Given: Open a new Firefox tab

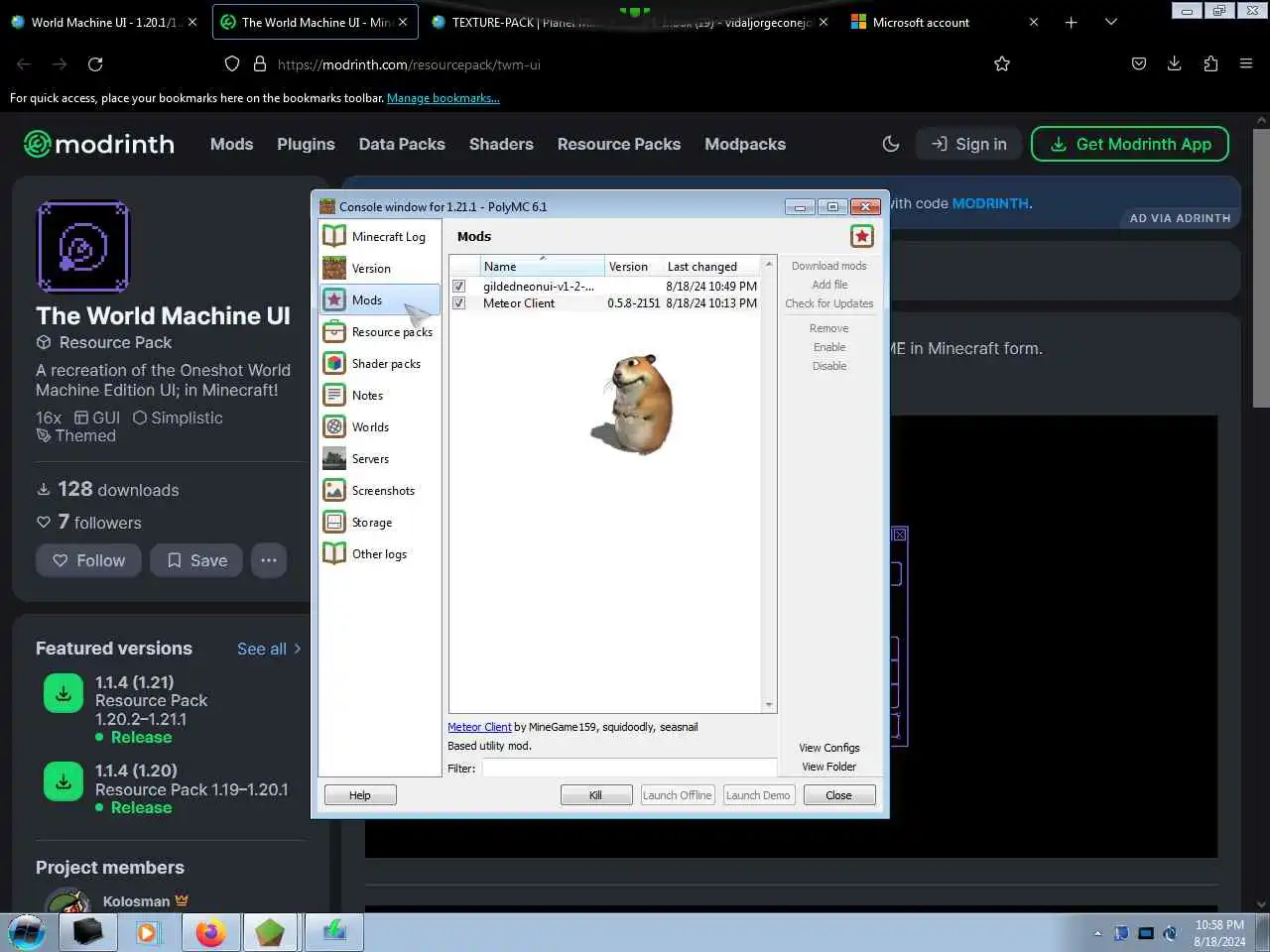Looking at the screenshot, I should click(1071, 22).
